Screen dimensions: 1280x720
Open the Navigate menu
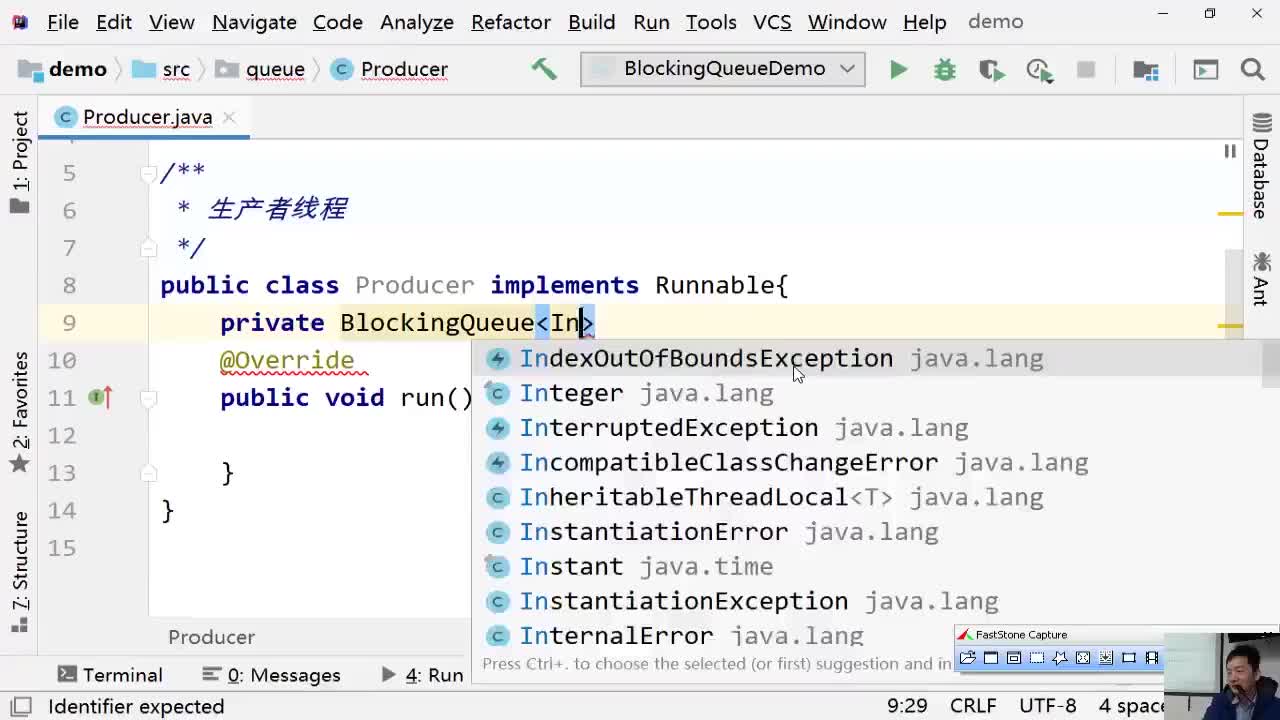pos(254,21)
